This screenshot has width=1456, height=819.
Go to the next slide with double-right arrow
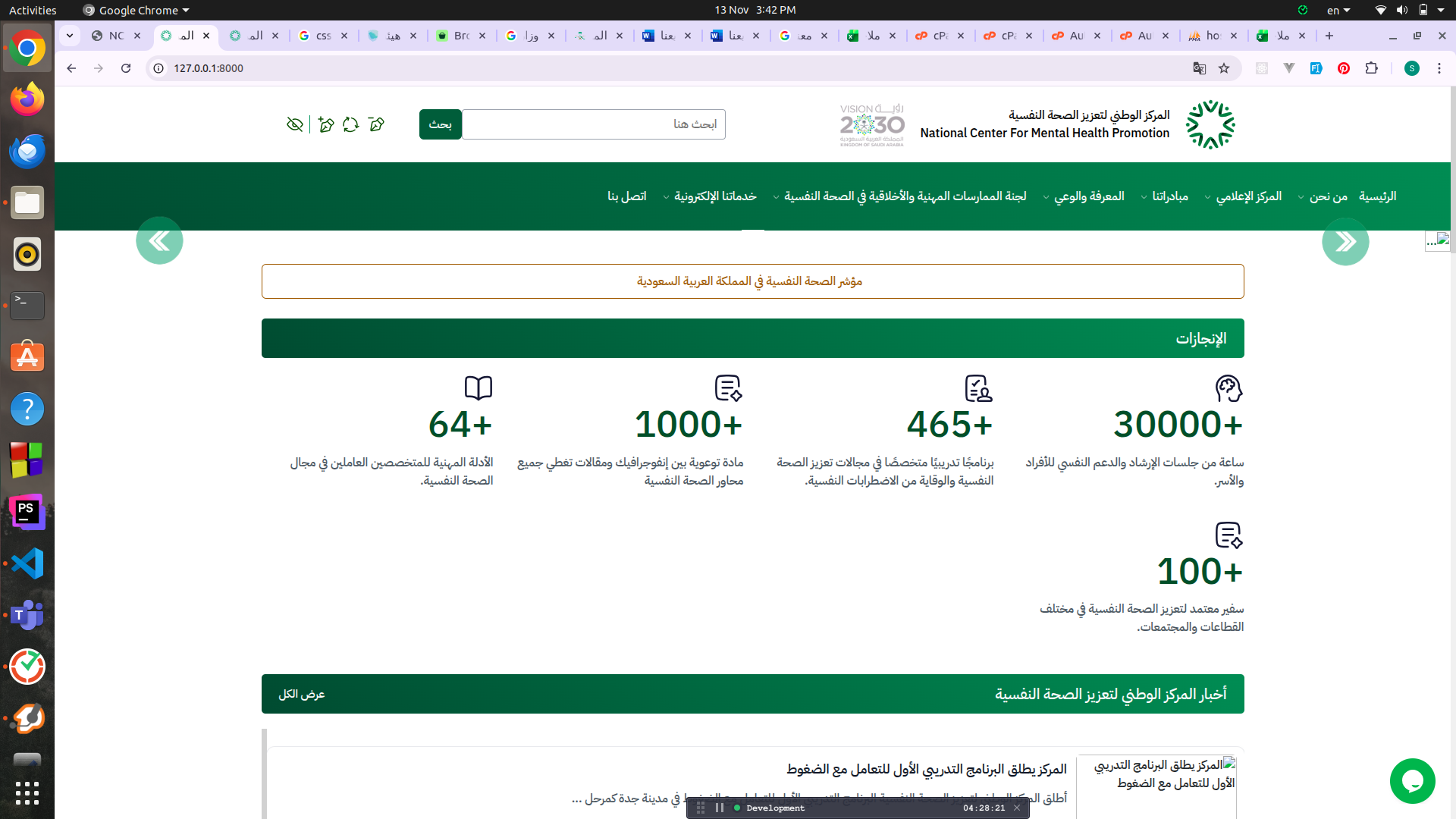coord(1345,242)
